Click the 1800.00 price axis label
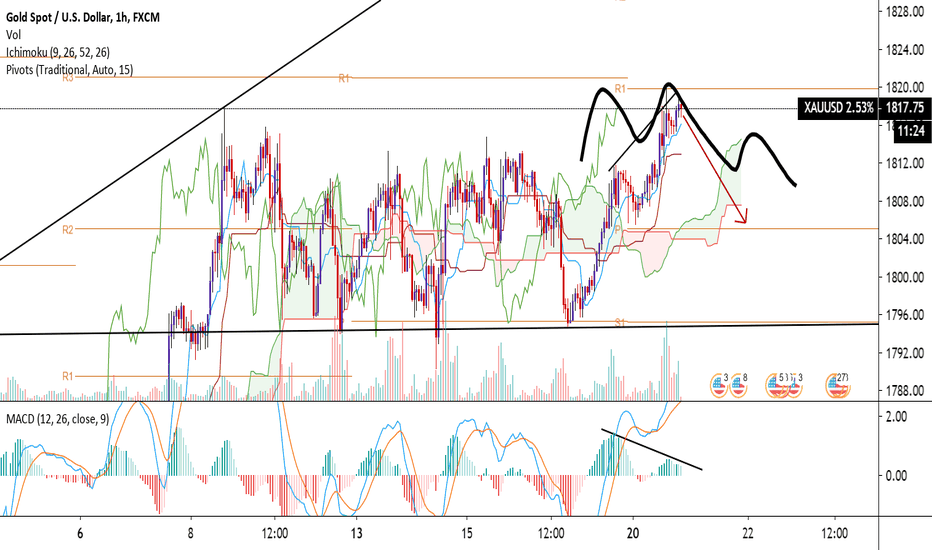 904,277
